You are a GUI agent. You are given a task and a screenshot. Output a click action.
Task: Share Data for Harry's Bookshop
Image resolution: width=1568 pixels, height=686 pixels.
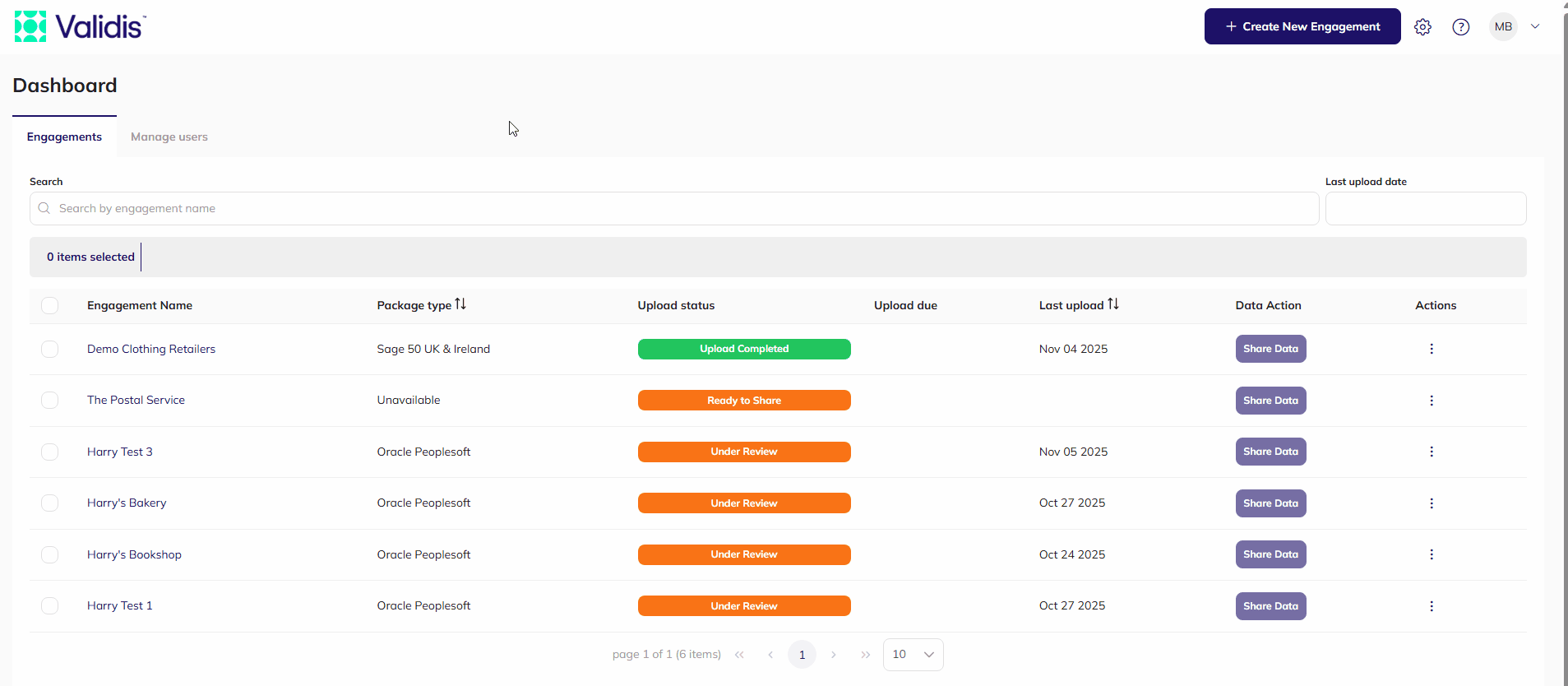pos(1270,554)
